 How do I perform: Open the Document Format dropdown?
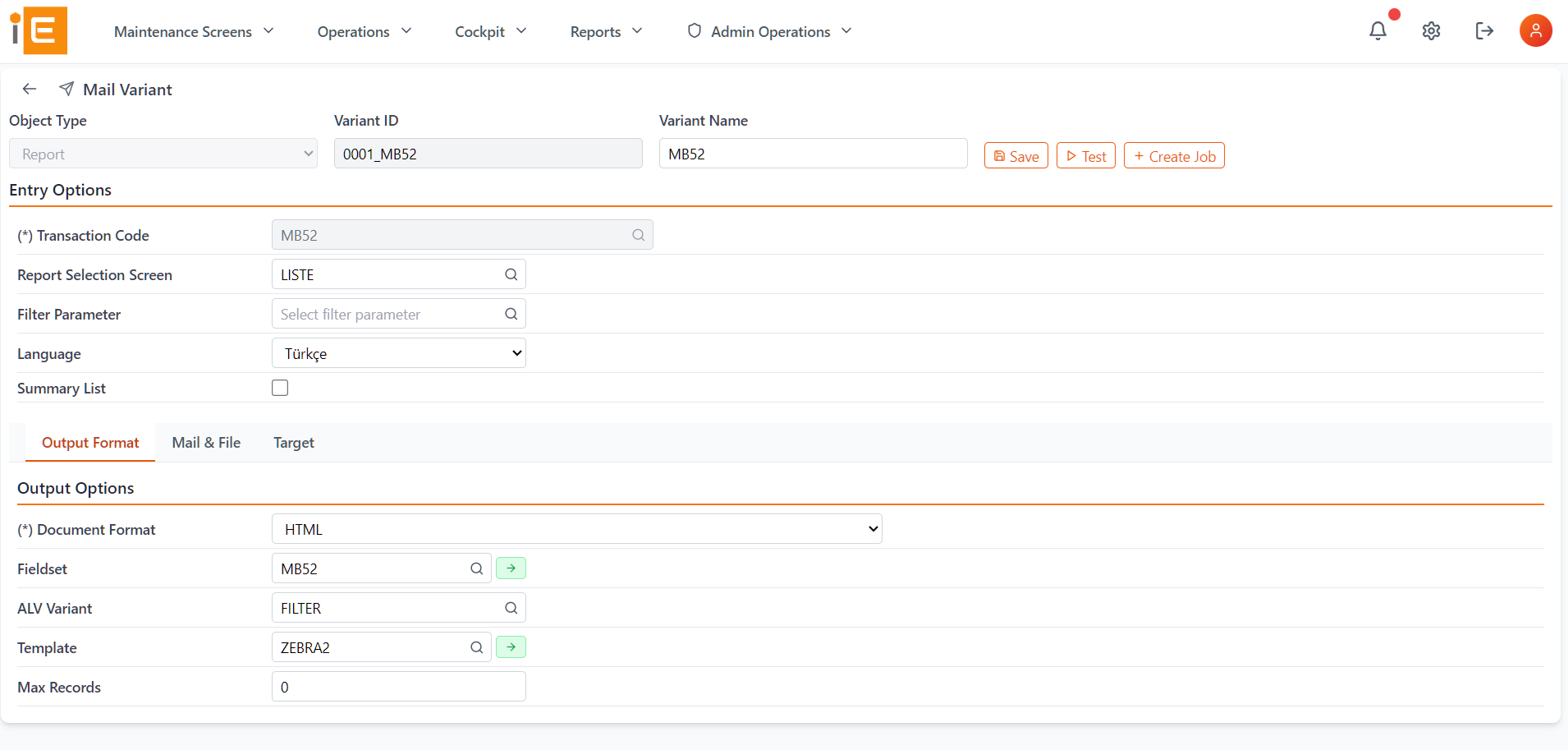(x=575, y=528)
